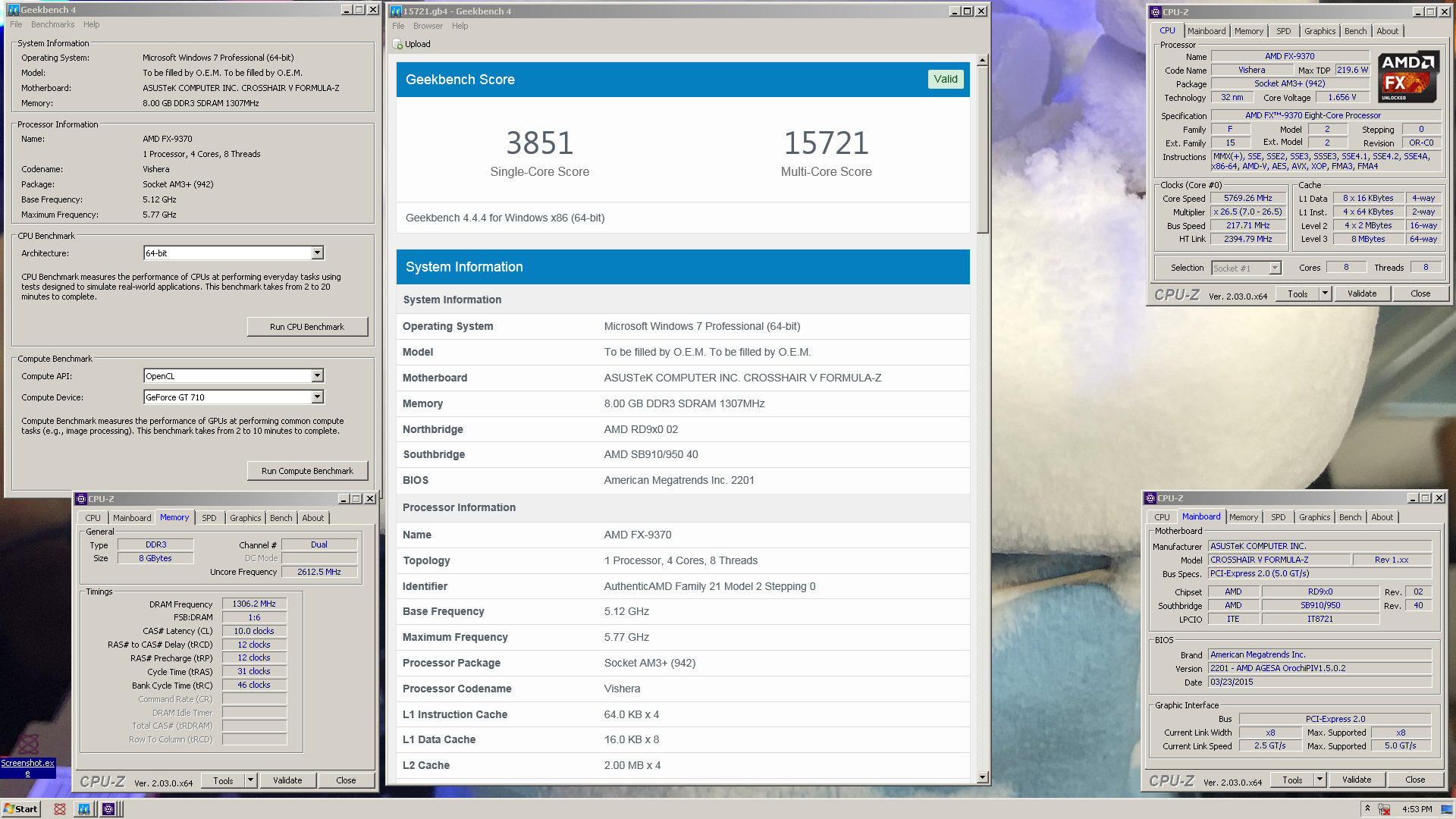Click the CPU-Z taskbar button
Image resolution: width=1456 pixels, height=819 pixels.
[108, 809]
